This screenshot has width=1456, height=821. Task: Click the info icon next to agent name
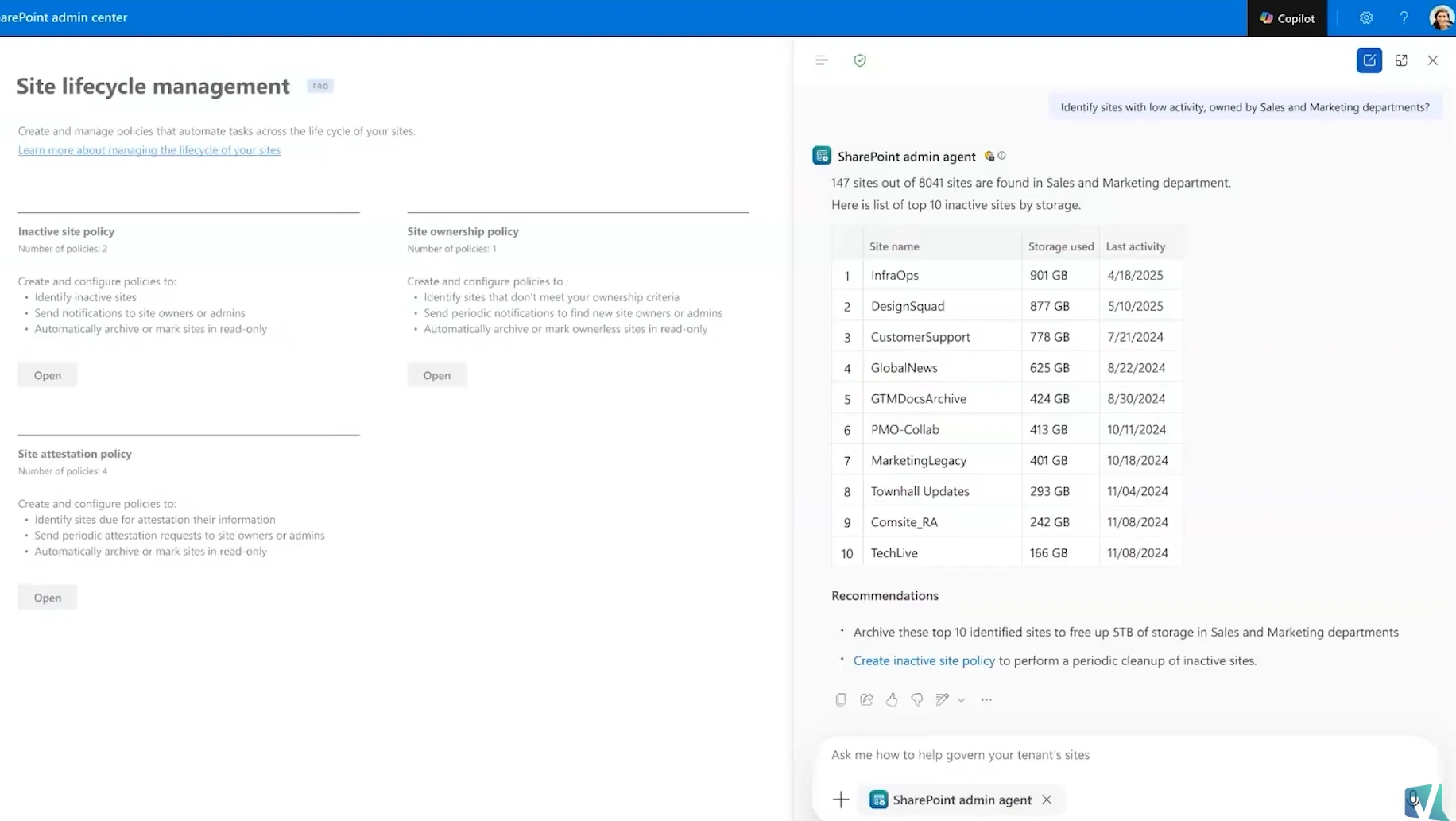1001,156
